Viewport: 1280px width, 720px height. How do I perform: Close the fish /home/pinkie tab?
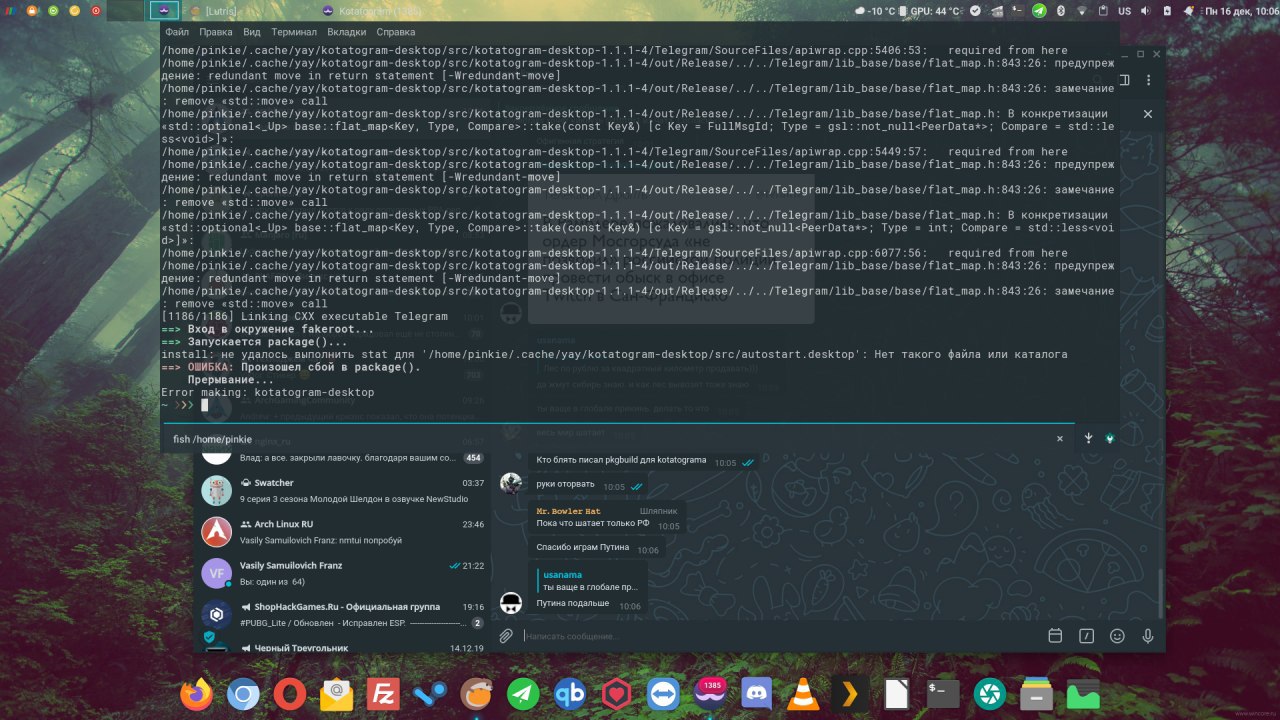(1060, 439)
